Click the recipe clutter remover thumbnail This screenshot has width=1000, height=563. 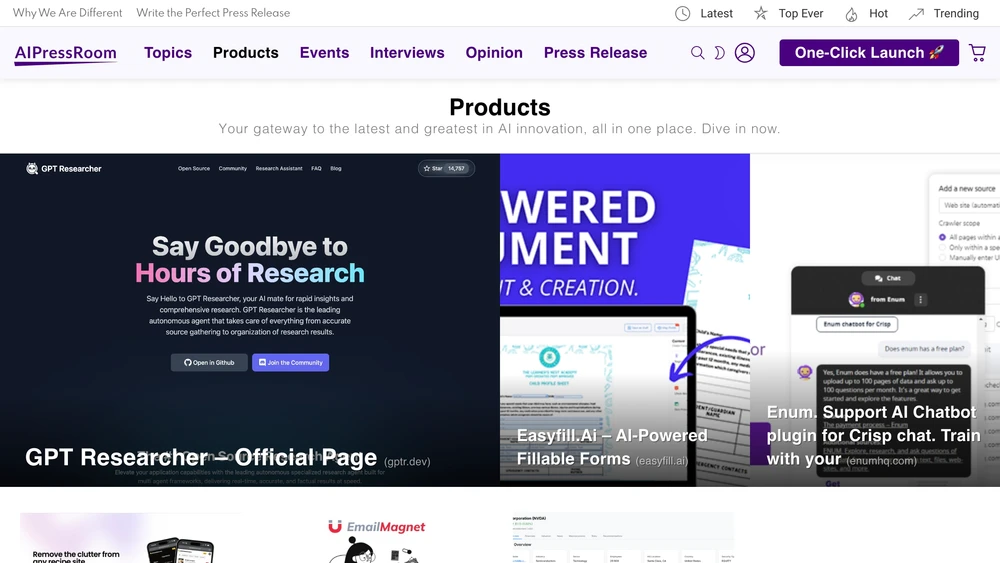pyautogui.click(x=131, y=537)
